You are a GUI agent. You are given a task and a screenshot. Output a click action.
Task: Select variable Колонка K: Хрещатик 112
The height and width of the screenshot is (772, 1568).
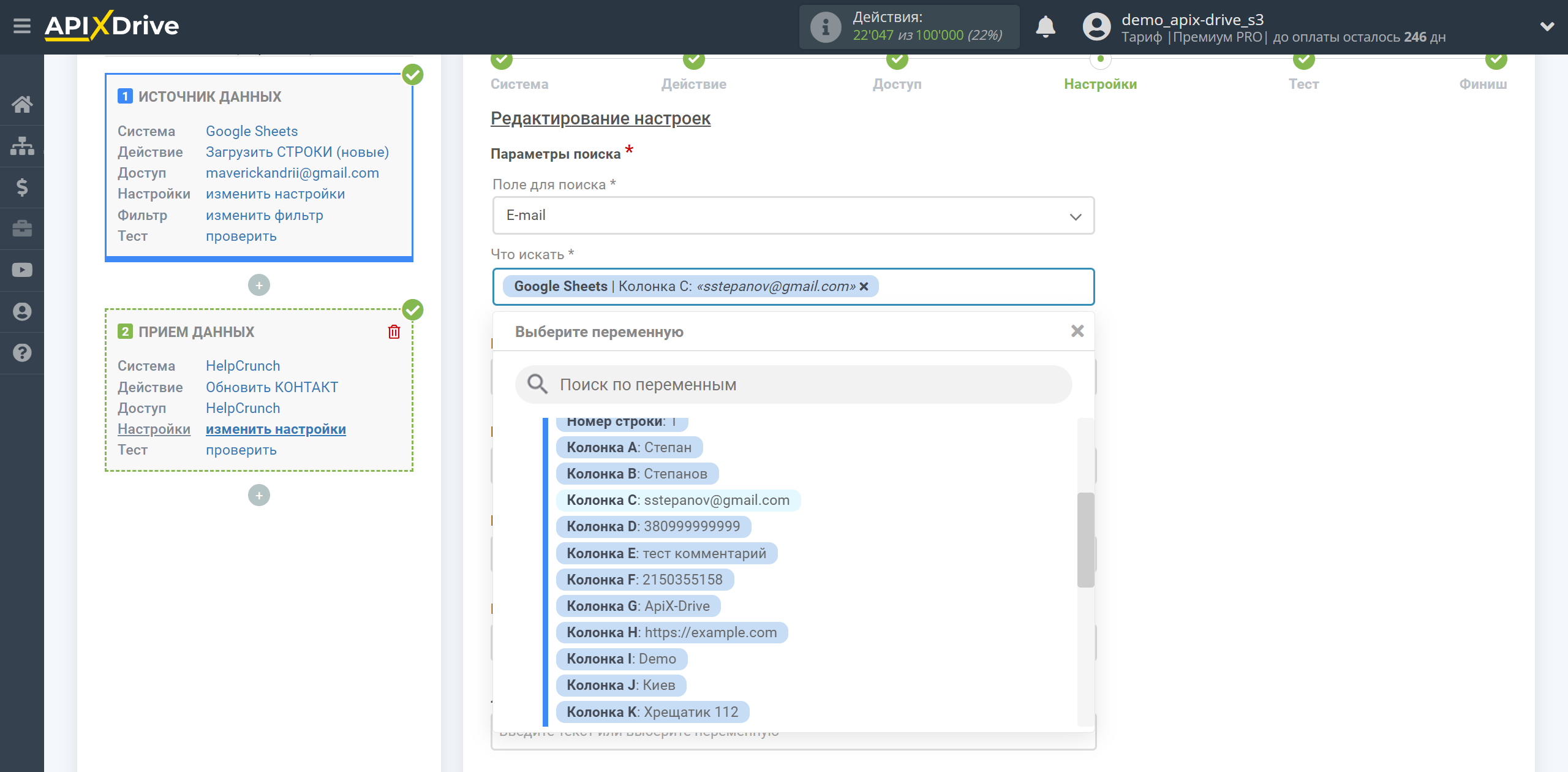(652, 712)
